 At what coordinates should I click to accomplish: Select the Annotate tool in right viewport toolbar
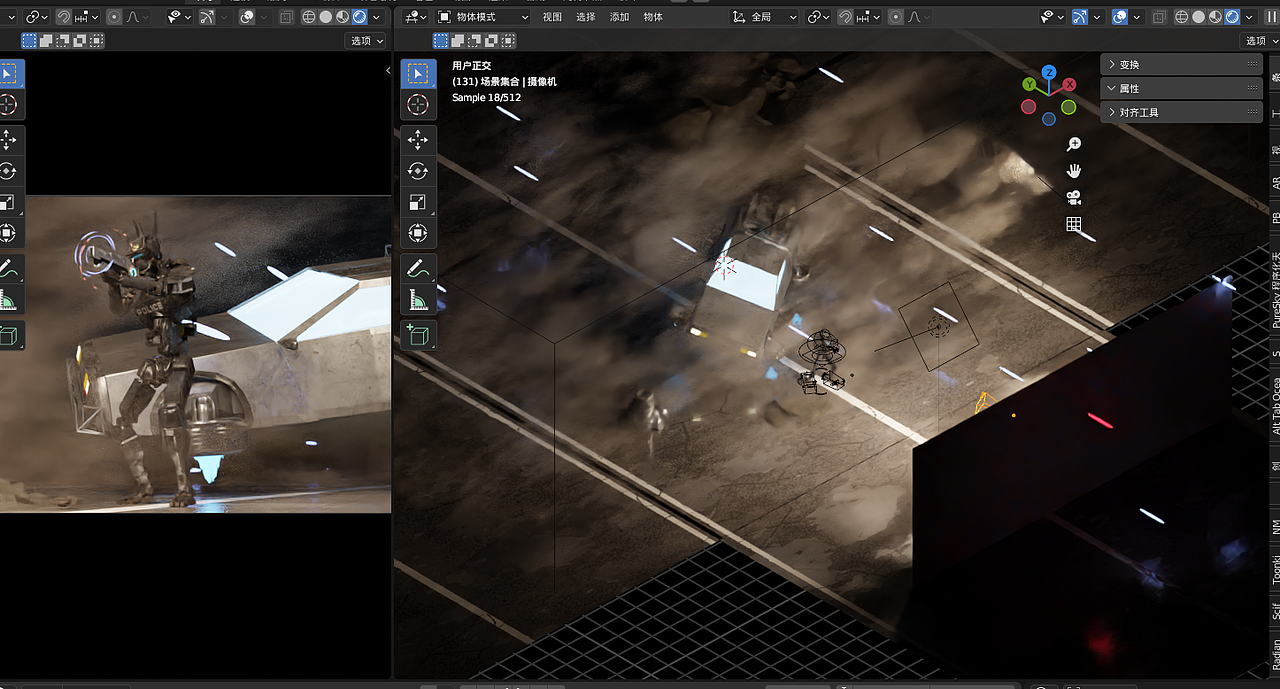418,268
